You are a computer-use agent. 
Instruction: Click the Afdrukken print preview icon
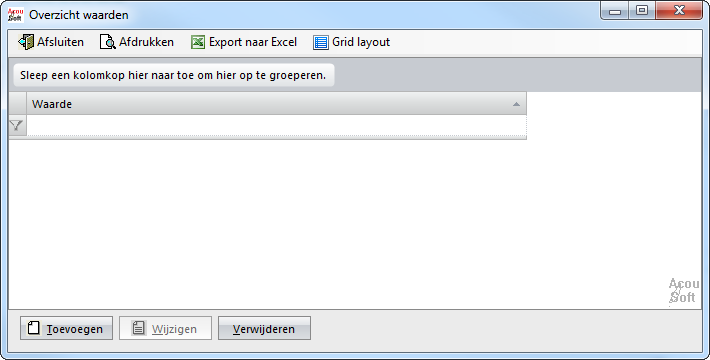coord(108,42)
